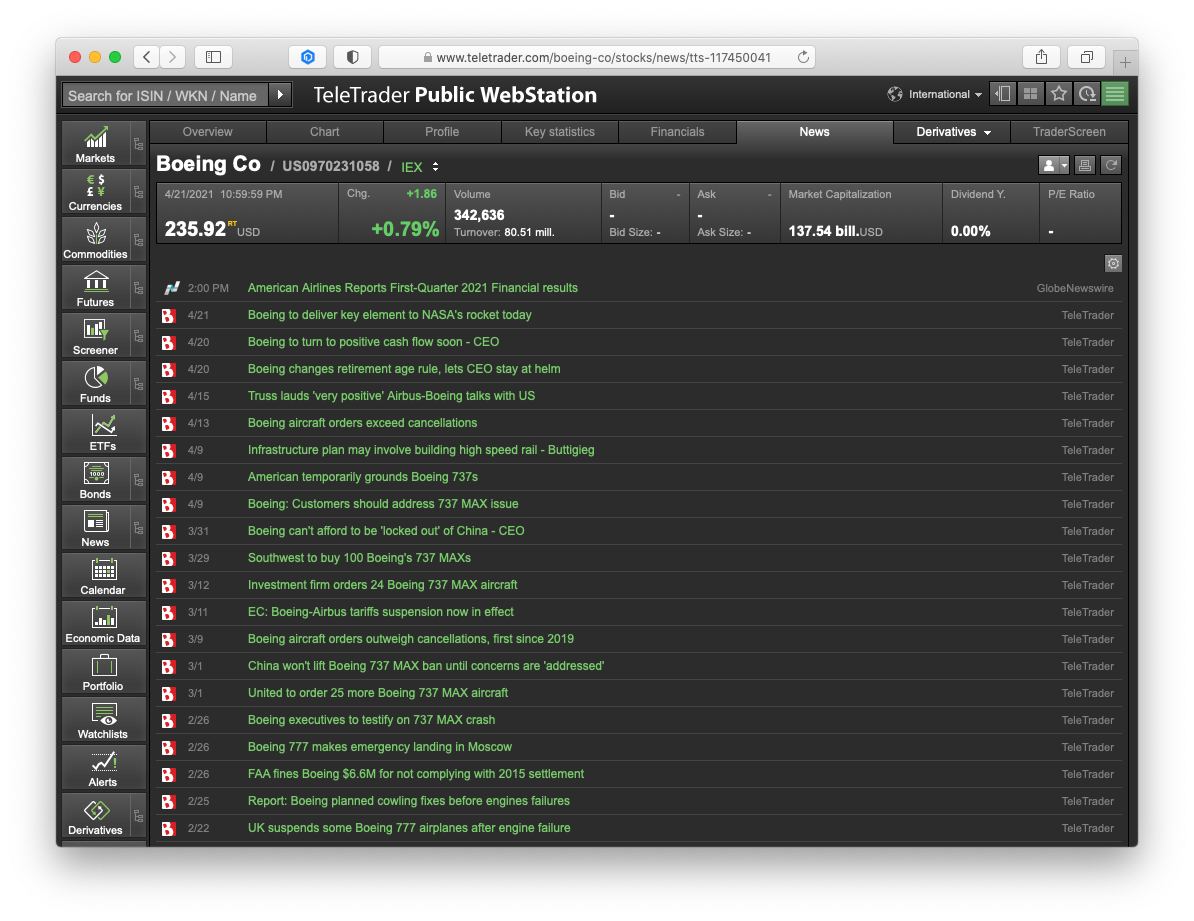Open the Economic Data section
This screenshot has width=1194, height=921.
[x=103, y=624]
